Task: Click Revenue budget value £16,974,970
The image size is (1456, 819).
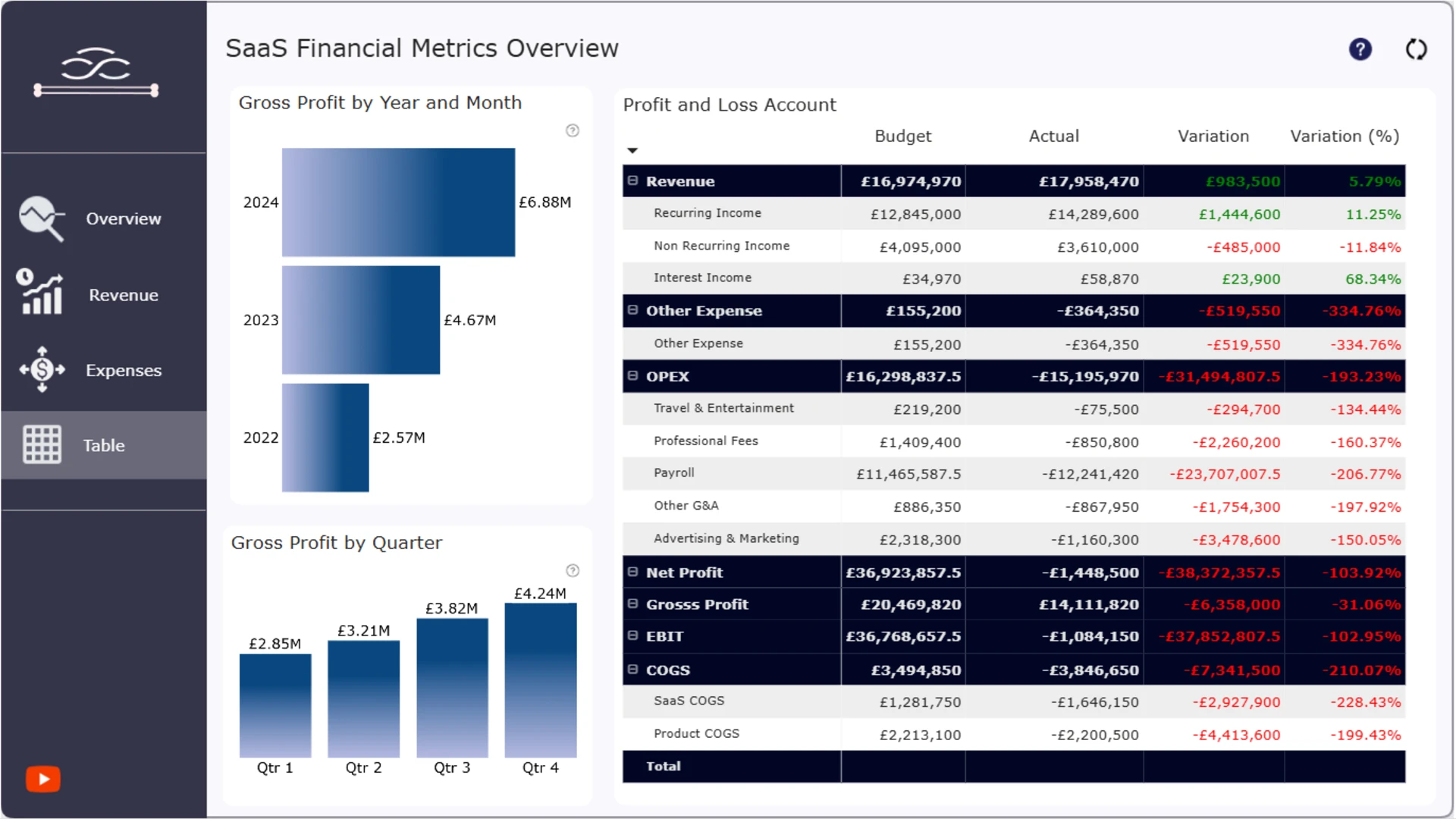Action: 911,181
